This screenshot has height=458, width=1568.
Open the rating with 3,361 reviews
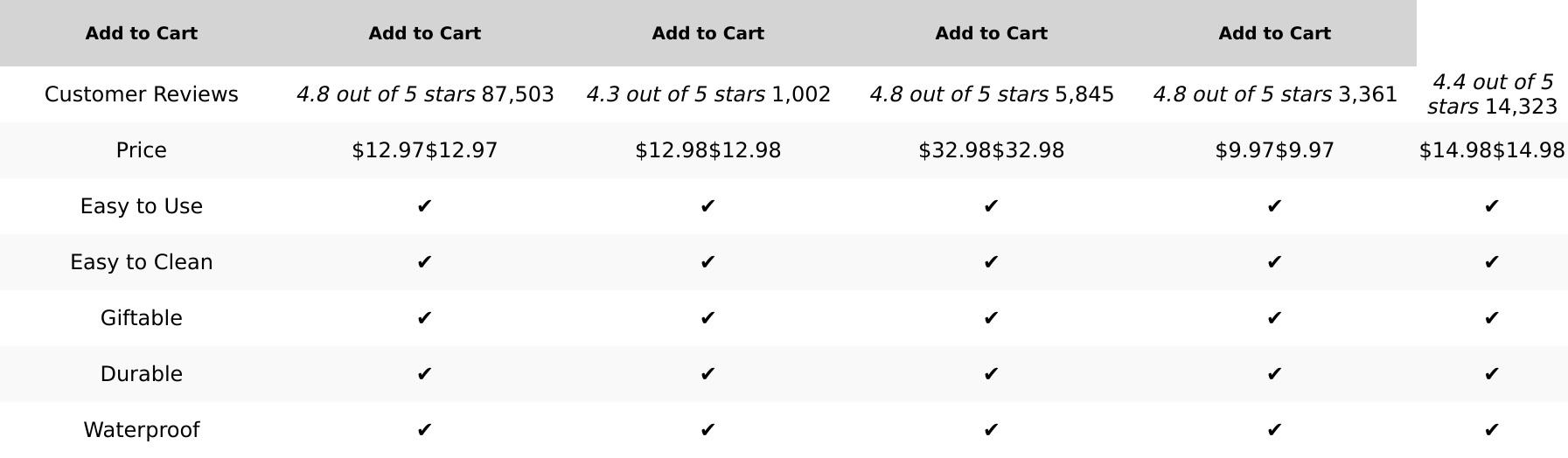[x=1274, y=94]
